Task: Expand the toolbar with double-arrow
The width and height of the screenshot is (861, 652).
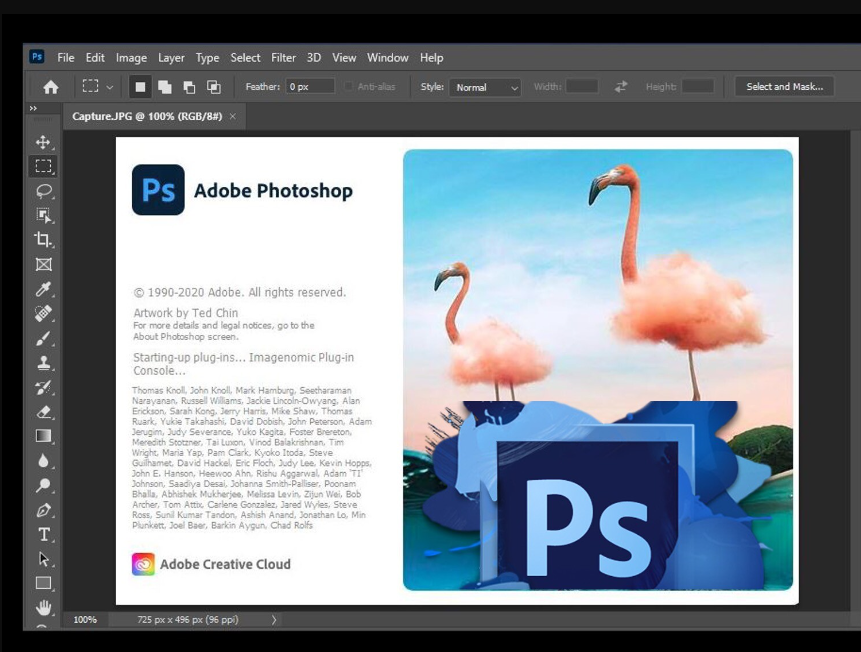Action: tap(33, 109)
